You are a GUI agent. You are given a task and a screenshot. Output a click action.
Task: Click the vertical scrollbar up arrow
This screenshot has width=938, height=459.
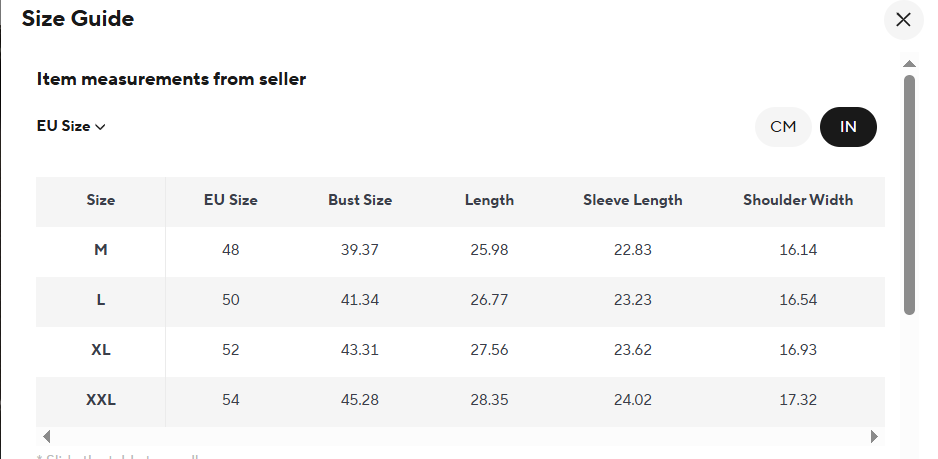click(909, 64)
